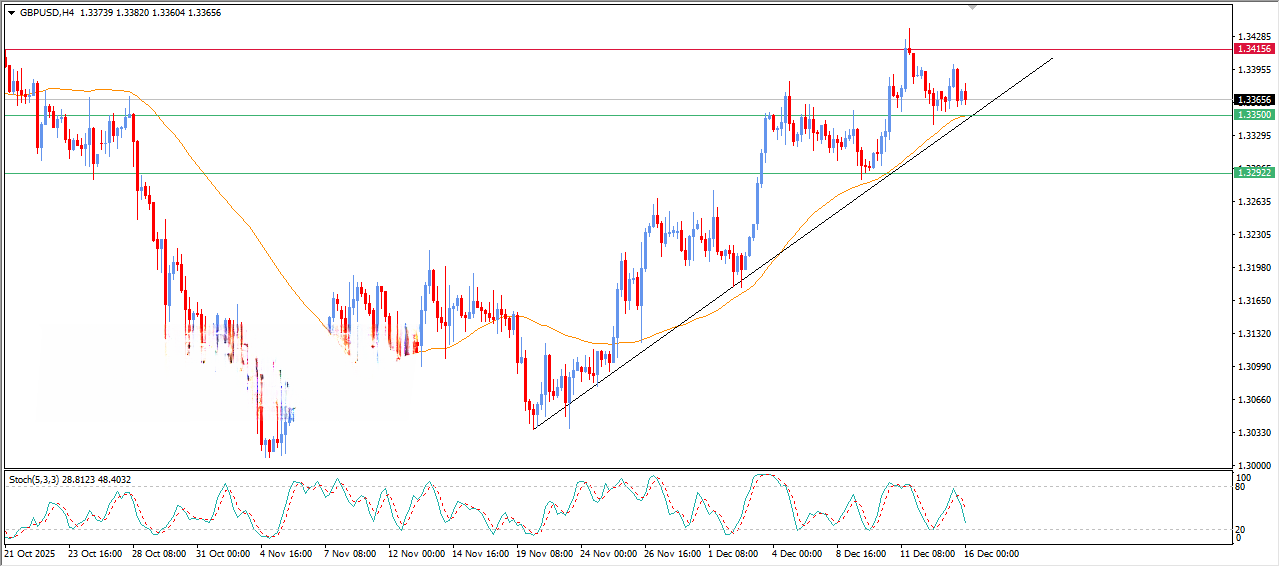Viewport: 1280px width, 567px height.
Task: Click the green 1.32922 price level tag
Action: 1253,173
